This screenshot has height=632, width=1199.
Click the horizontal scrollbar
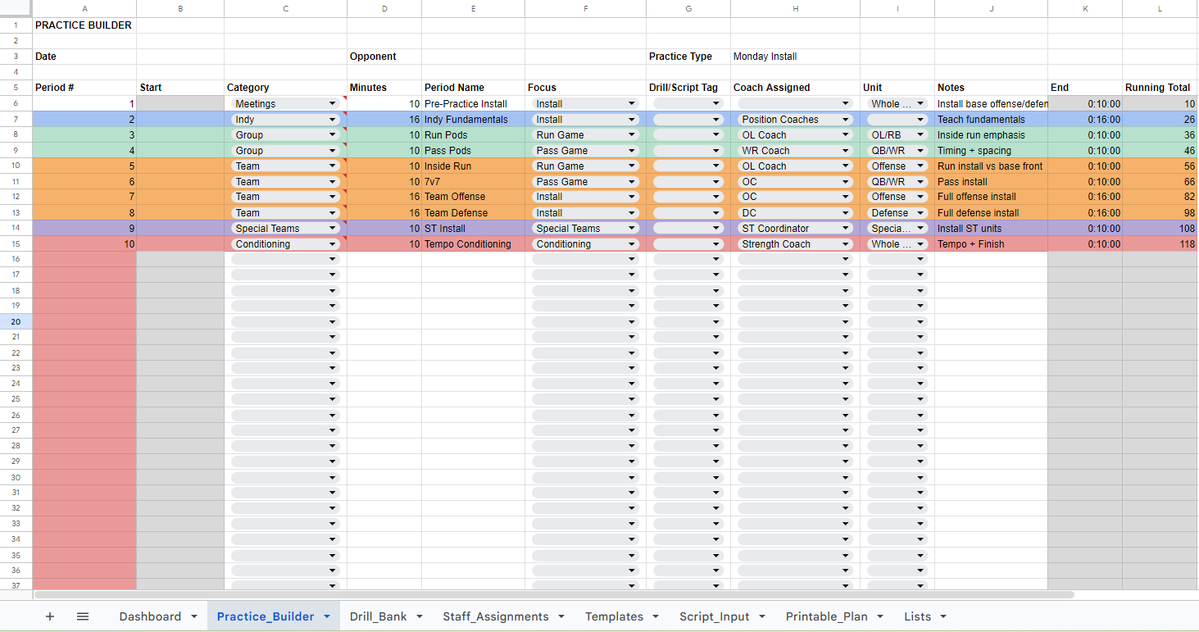click(x=554, y=594)
